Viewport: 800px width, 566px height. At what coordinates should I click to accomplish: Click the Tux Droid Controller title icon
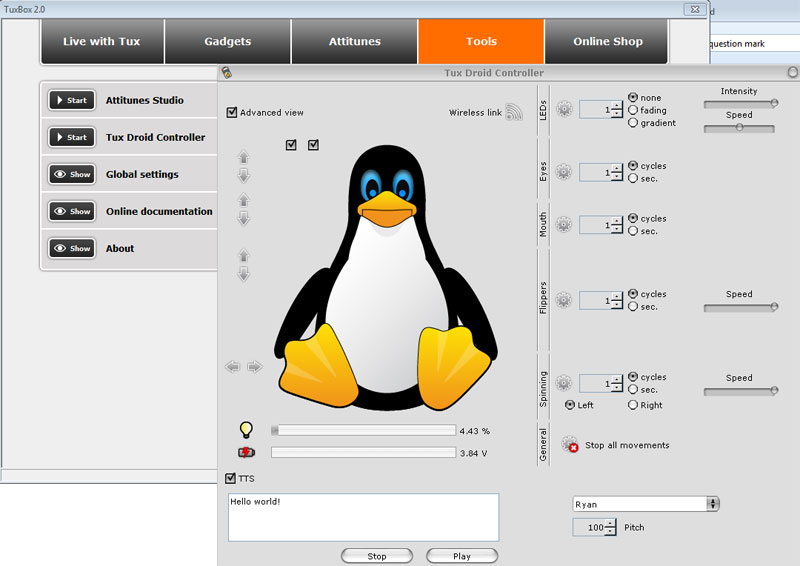point(227,73)
